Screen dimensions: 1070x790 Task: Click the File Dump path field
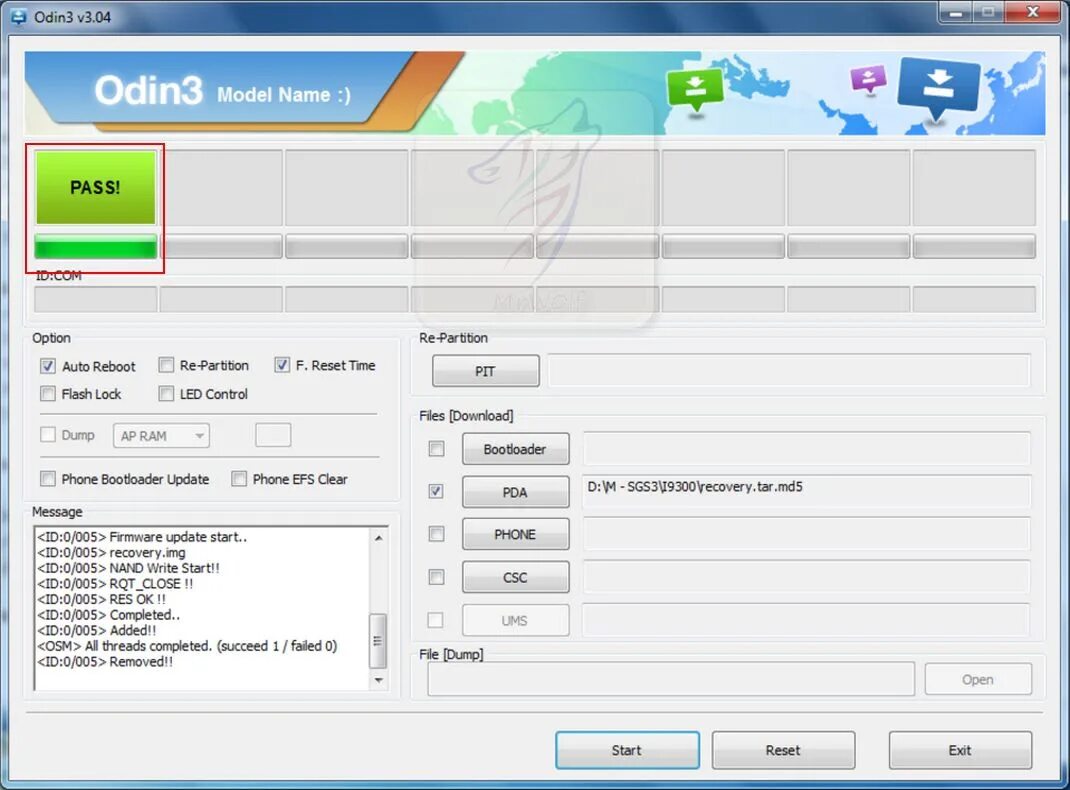(x=671, y=679)
